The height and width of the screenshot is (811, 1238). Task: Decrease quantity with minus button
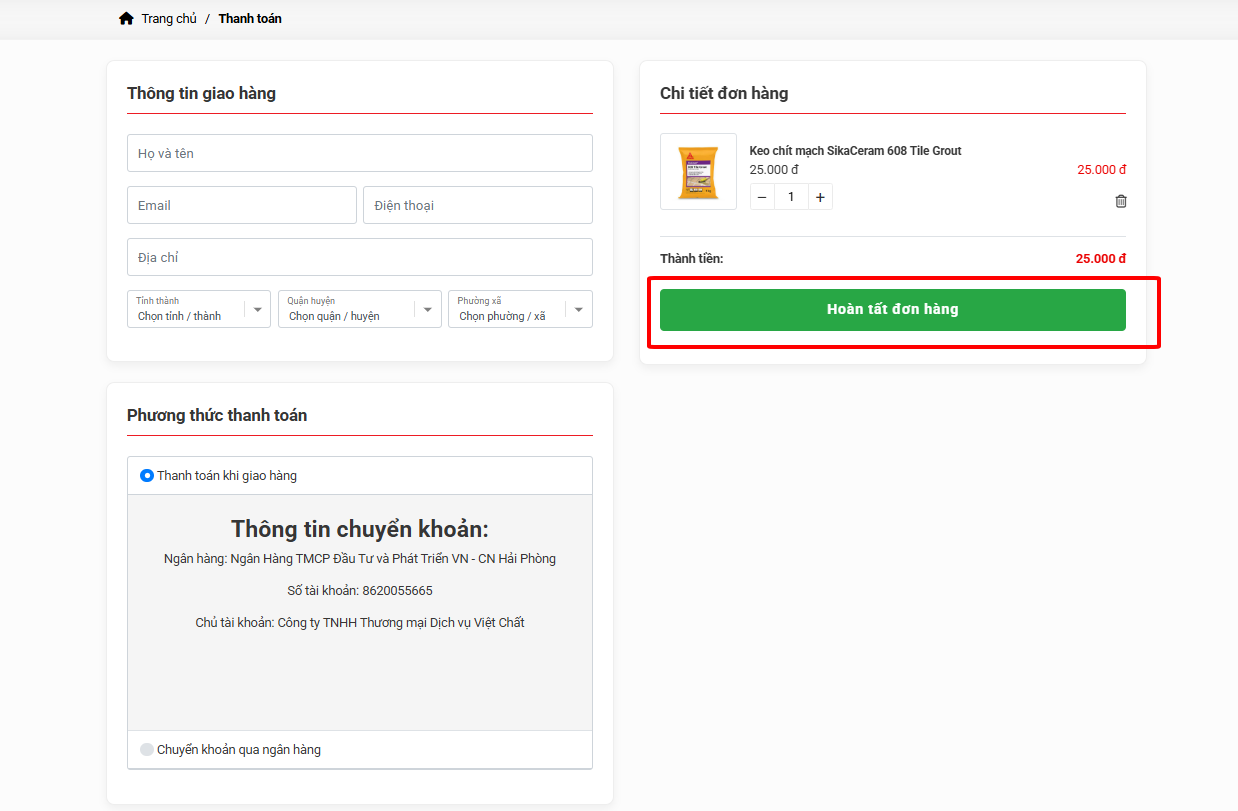[762, 197]
